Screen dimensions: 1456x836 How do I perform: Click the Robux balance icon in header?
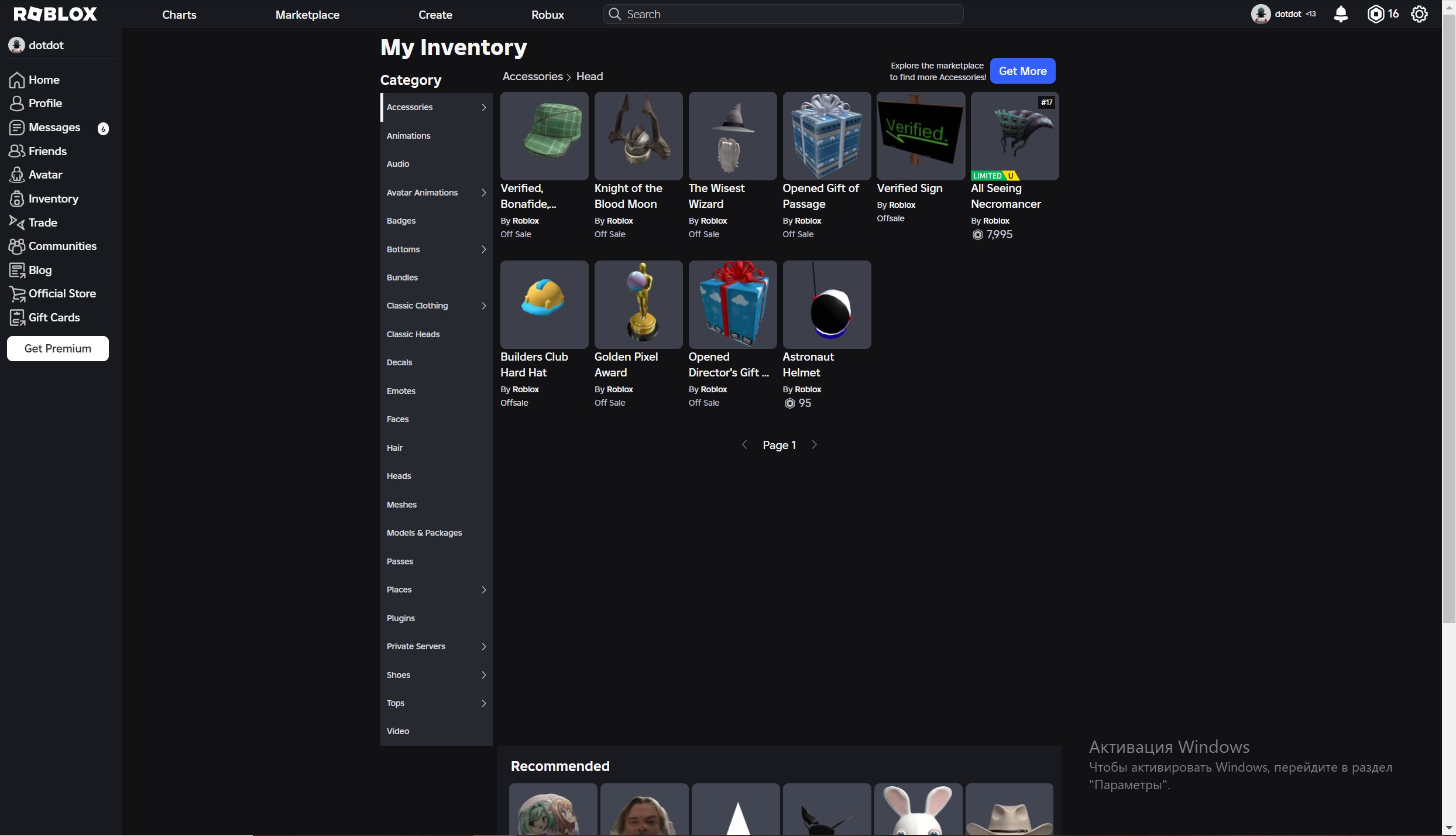point(1375,14)
